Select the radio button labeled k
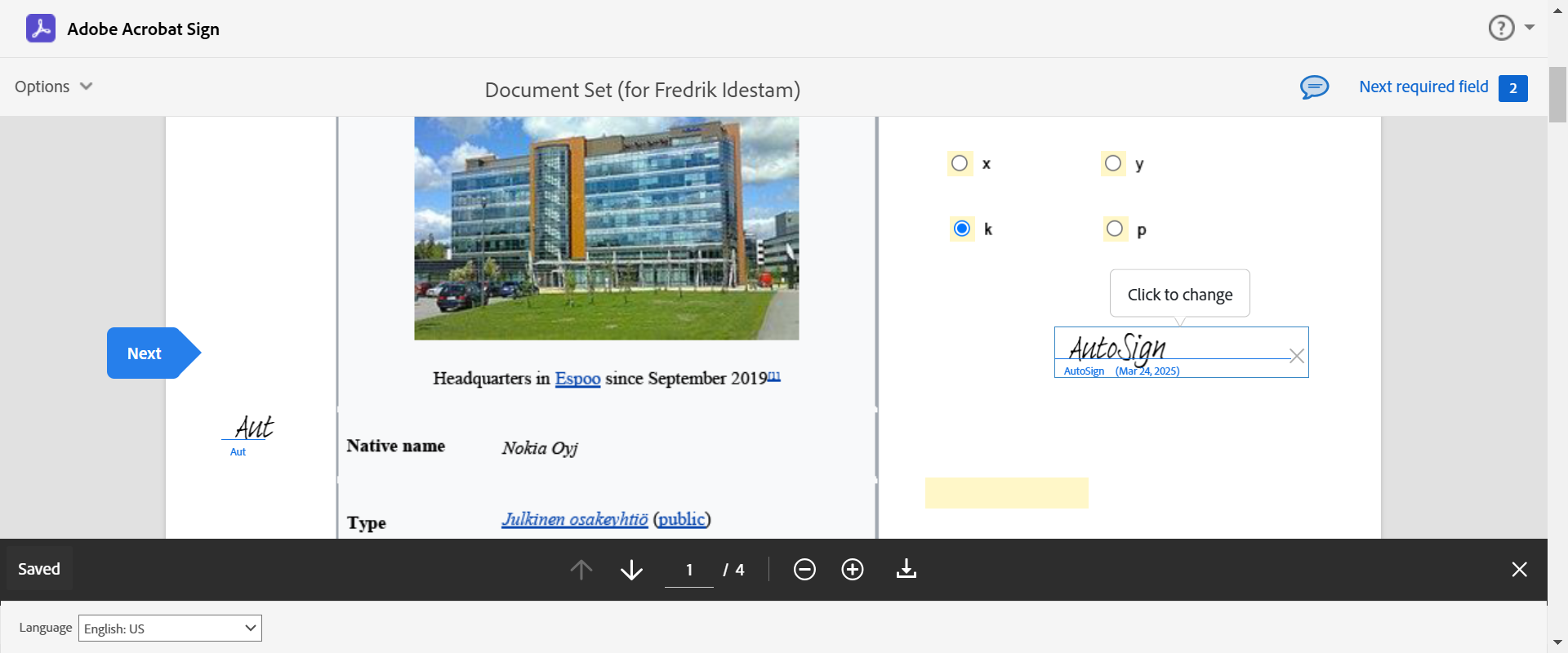The image size is (1568, 653). [962, 229]
